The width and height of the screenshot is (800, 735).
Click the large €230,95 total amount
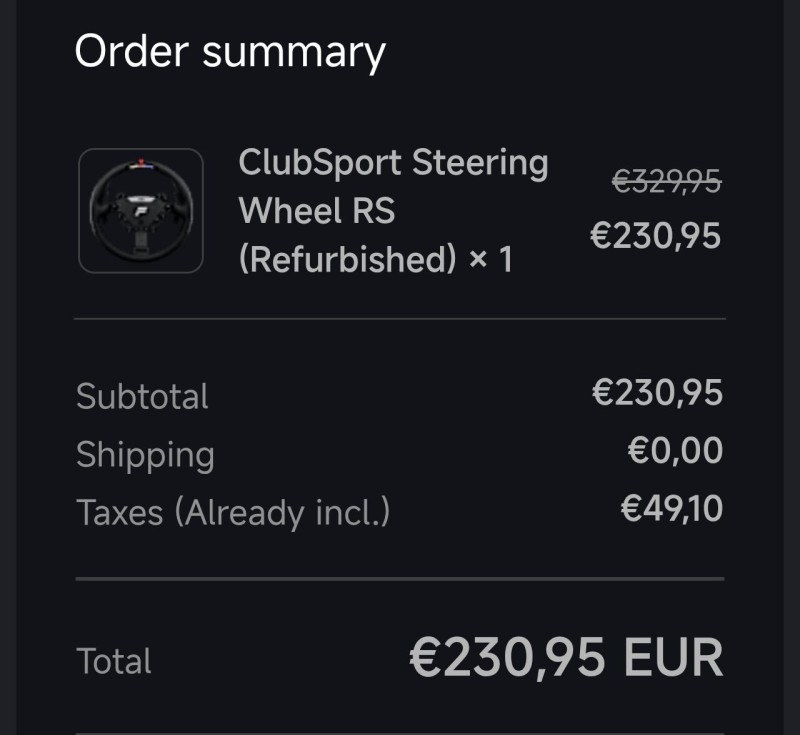508,658
